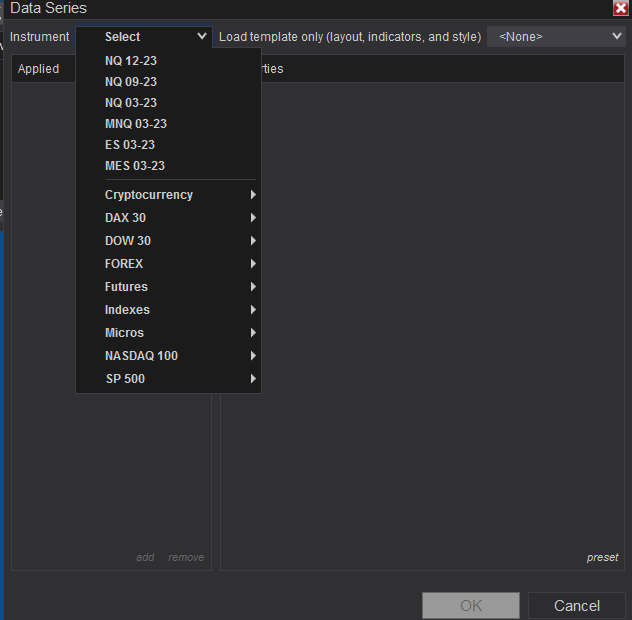This screenshot has height=620, width=632.
Task: Open the SP 500 submenu
Action: (x=168, y=379)
